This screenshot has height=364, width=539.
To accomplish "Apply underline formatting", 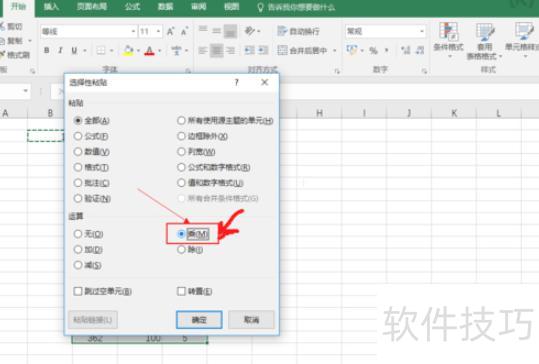I will [74, 51].
